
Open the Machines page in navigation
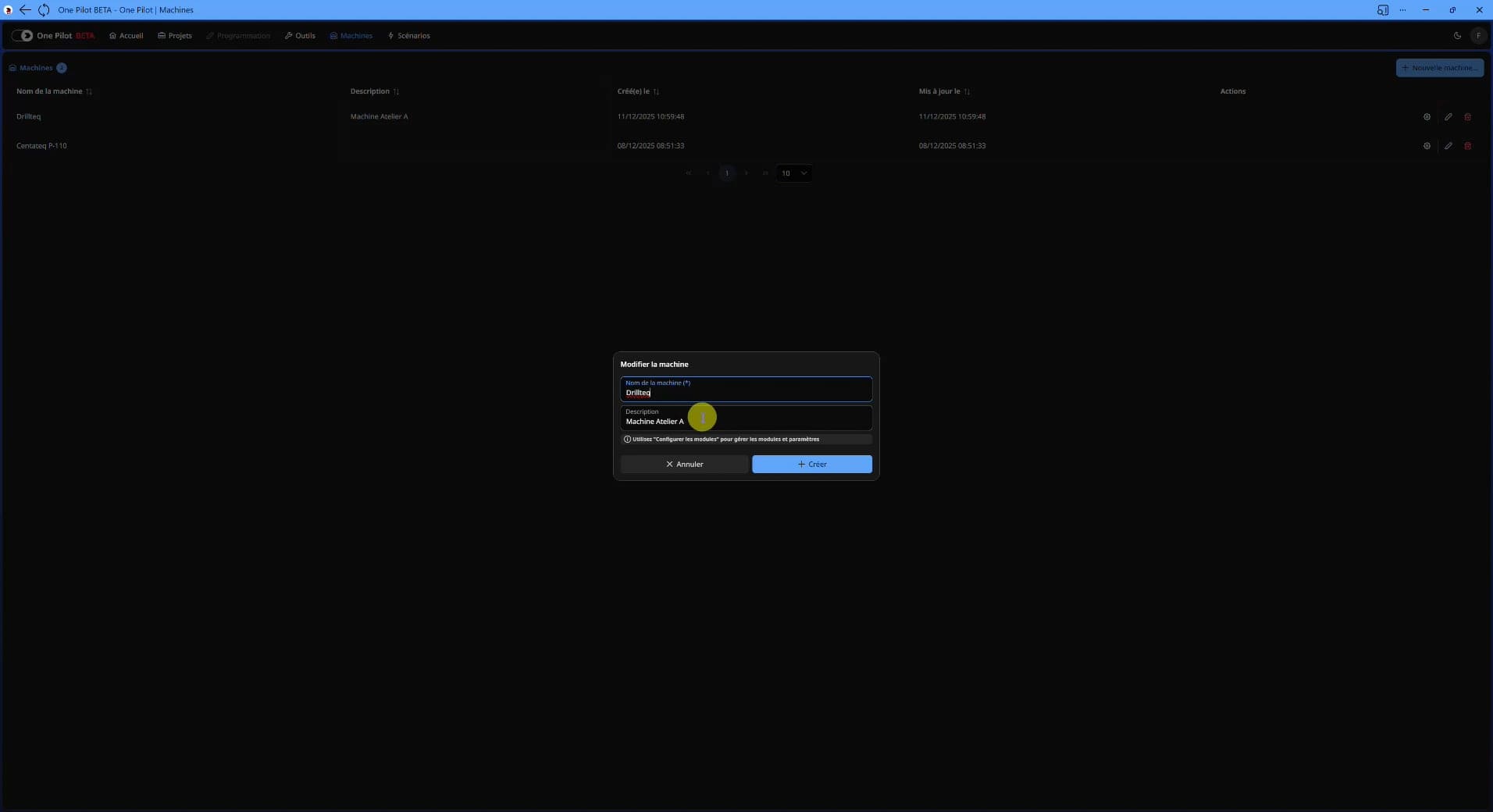click(351, 36)
